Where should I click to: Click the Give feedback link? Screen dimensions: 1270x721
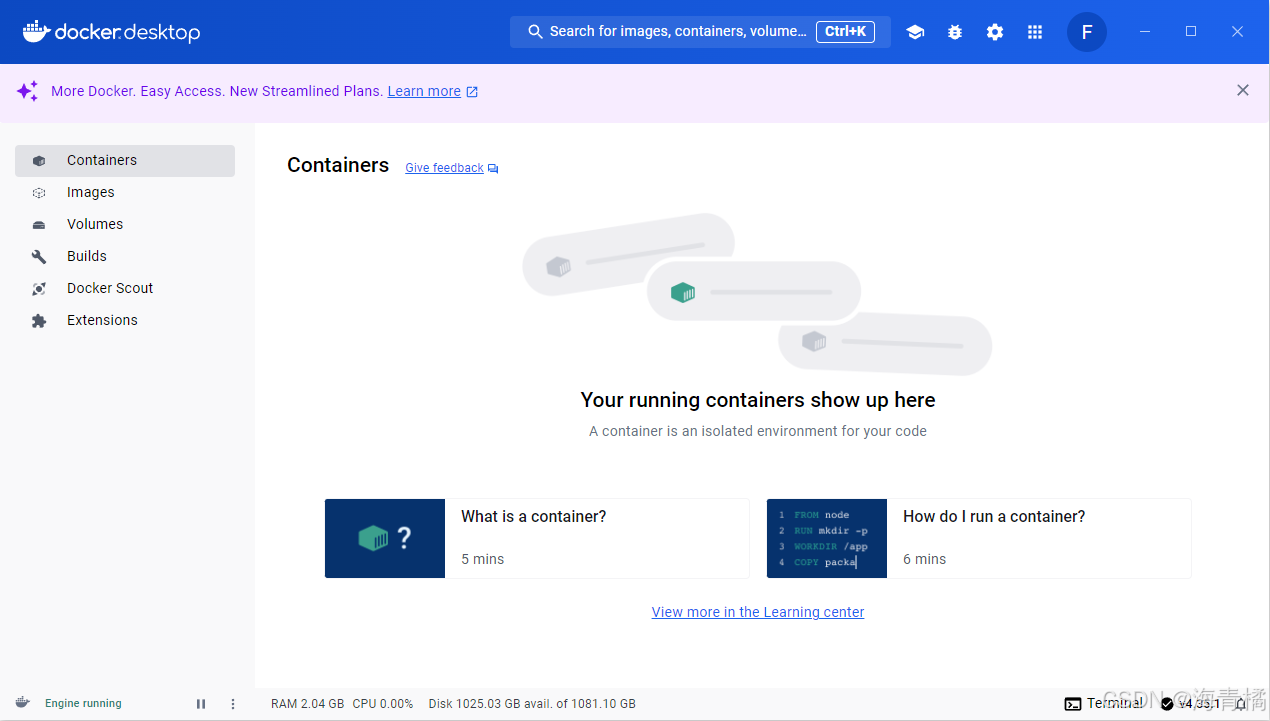coord(444,168)
